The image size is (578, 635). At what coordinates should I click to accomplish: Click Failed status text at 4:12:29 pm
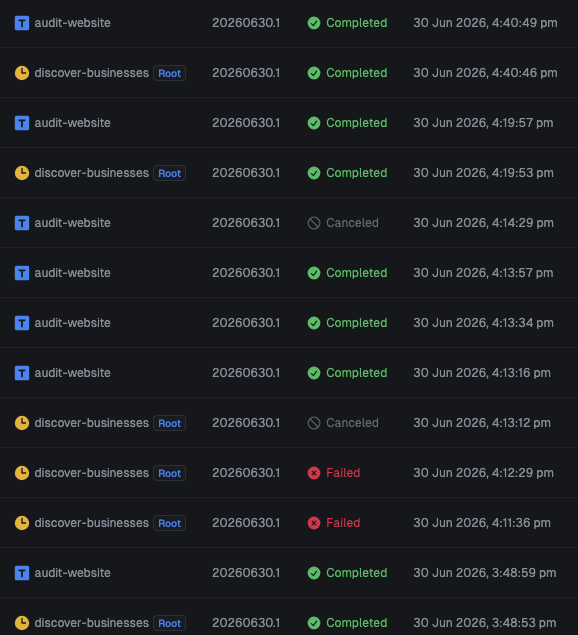pos(343,473)
